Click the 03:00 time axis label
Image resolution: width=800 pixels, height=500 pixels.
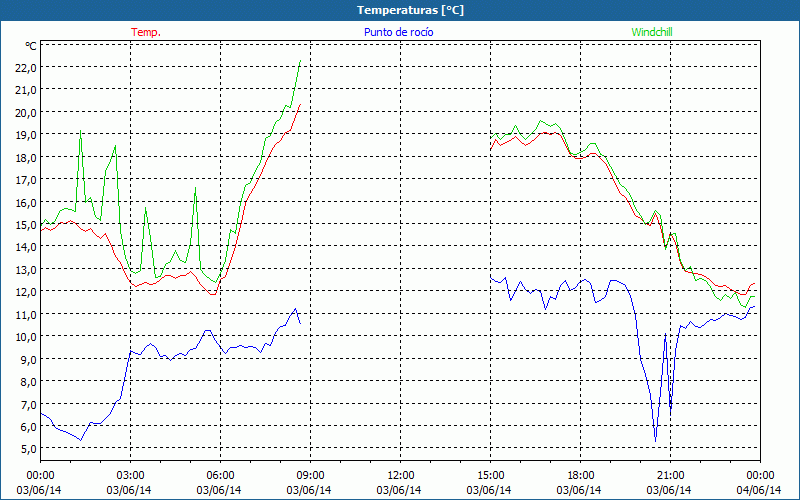[x=130, y=475]
